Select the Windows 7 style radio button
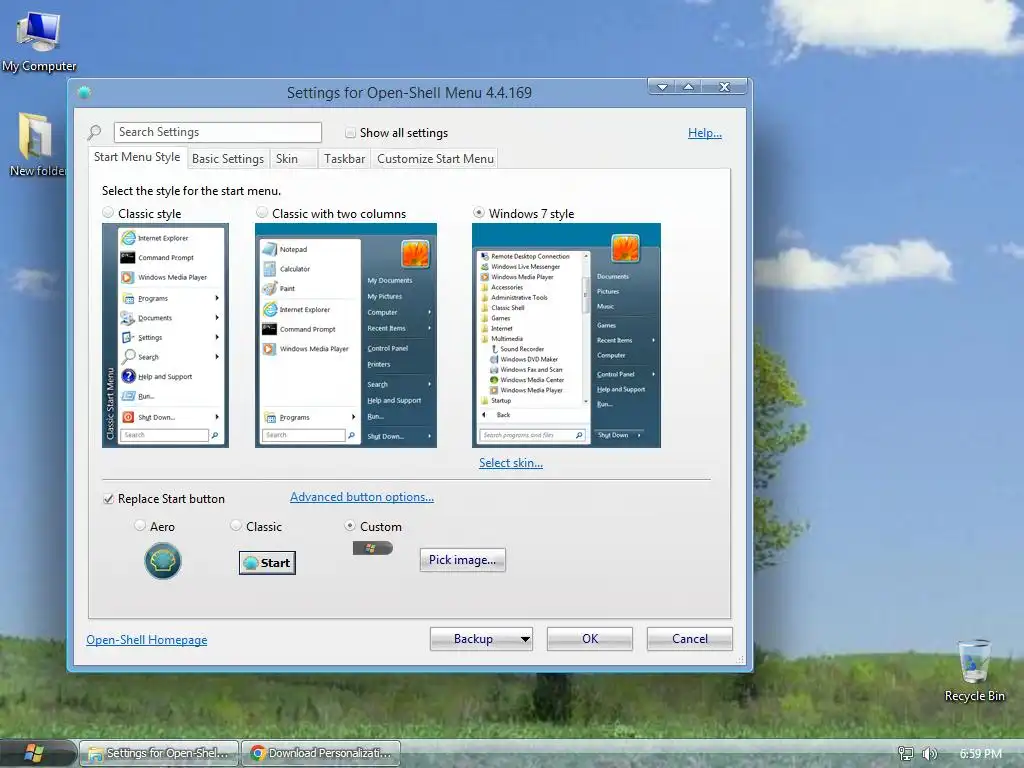The height and width of the screenshot is (768, 1024). coord(479,213)
